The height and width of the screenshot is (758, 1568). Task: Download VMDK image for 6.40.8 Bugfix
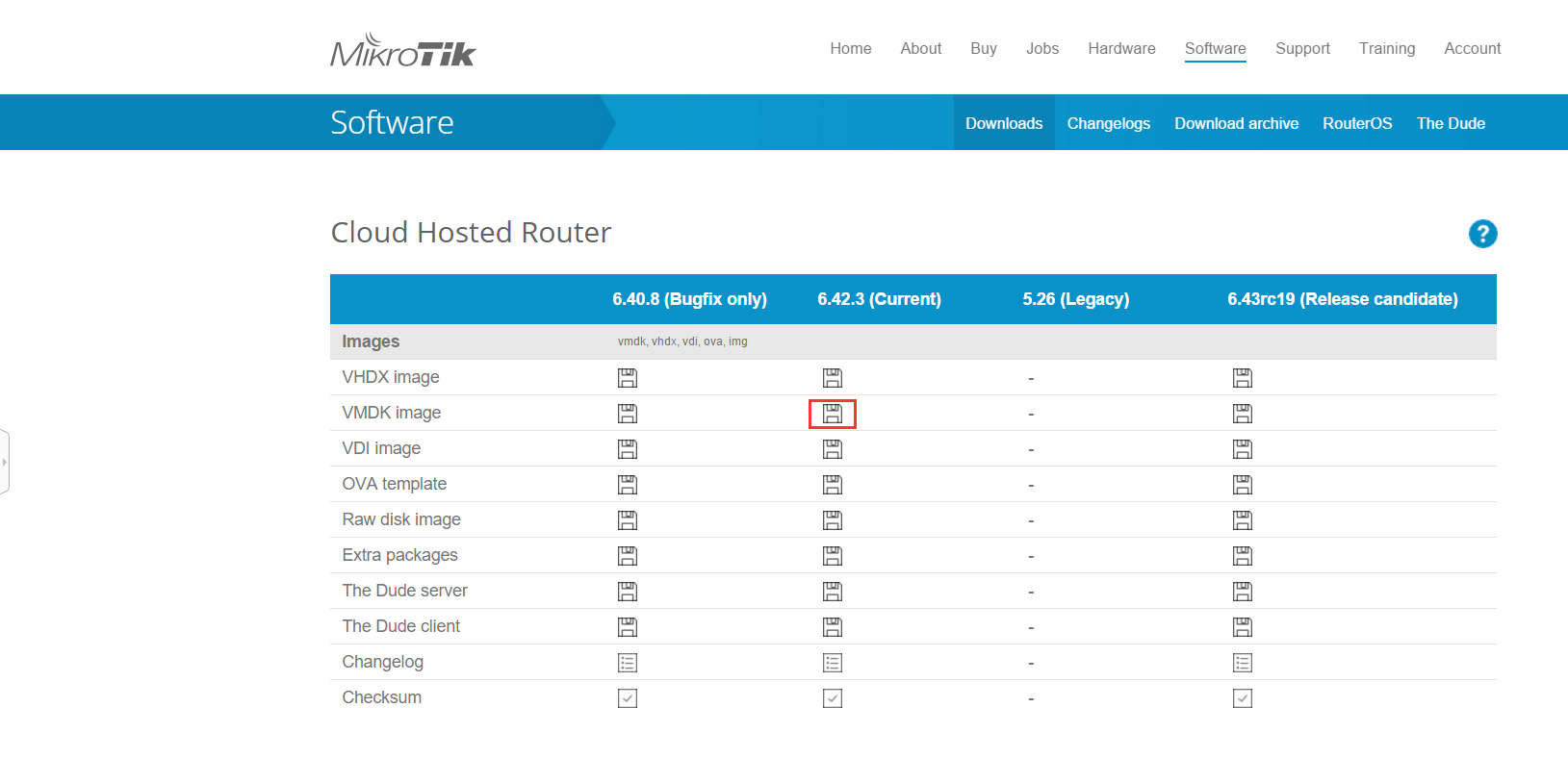[628, 414]
